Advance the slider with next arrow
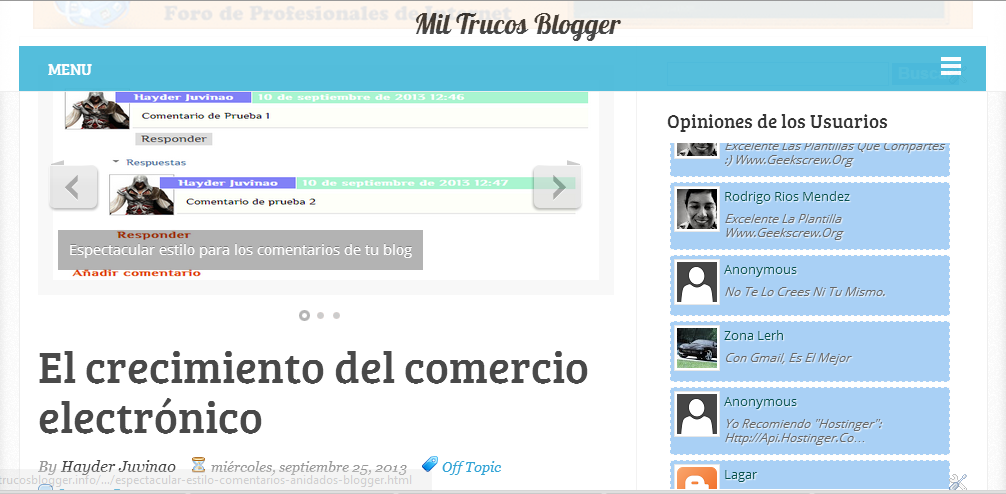Screen dimensions: 1006x494 point(556,187)
